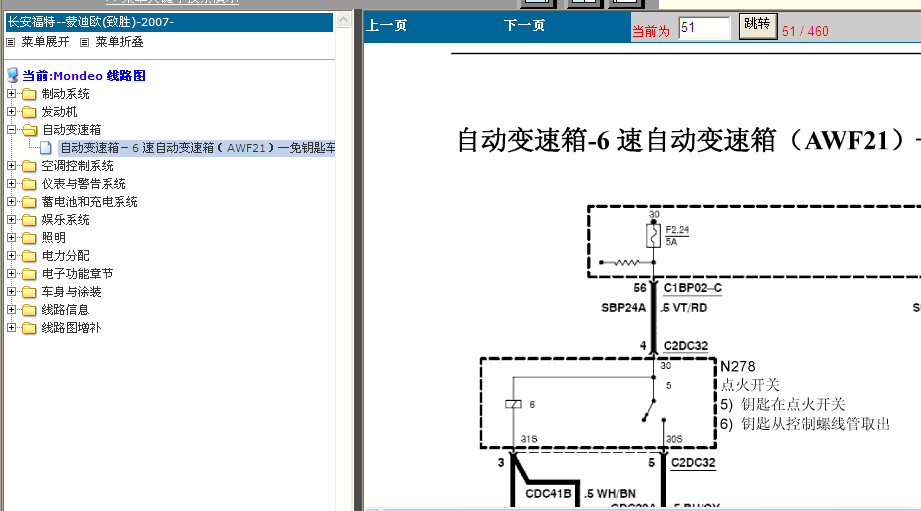Click the Mondeo 线路图 root icon
The width and height of the screenshot is (921, 511).
[x=12, y=75]
